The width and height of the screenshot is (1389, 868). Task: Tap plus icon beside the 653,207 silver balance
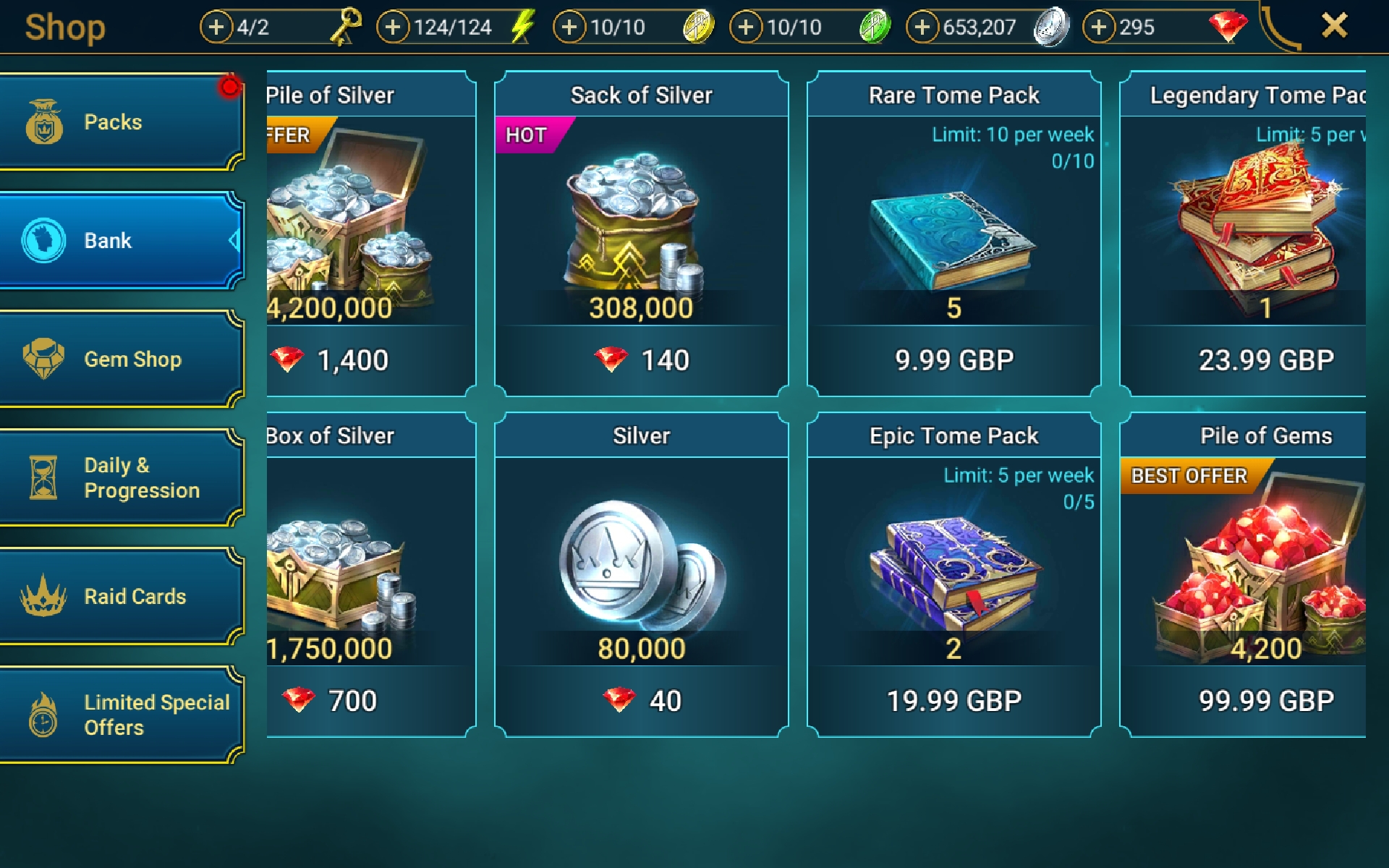pyautogui.click(x=922, y=27)
